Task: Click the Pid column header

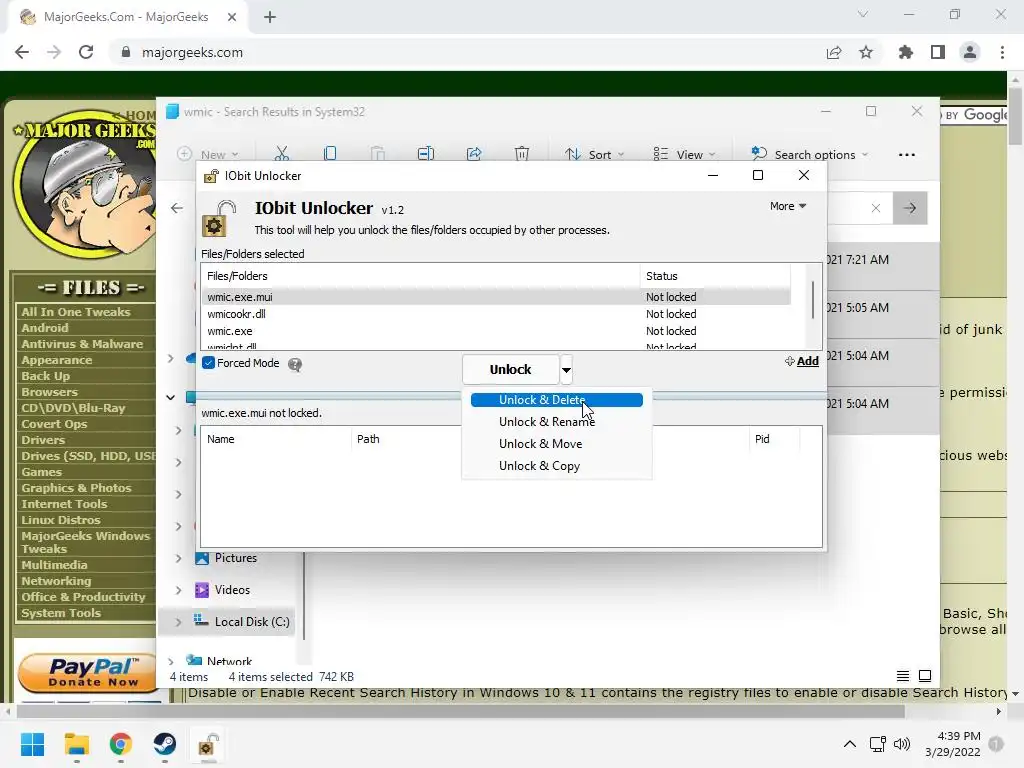Action: (774, 440)
